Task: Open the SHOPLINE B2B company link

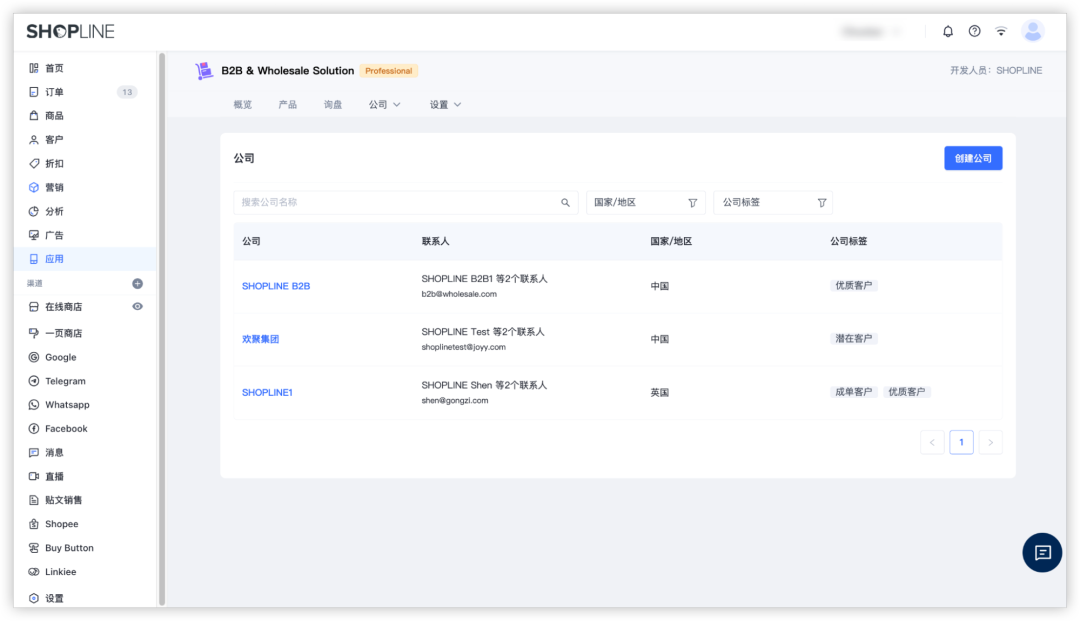Action: [276, 285]
